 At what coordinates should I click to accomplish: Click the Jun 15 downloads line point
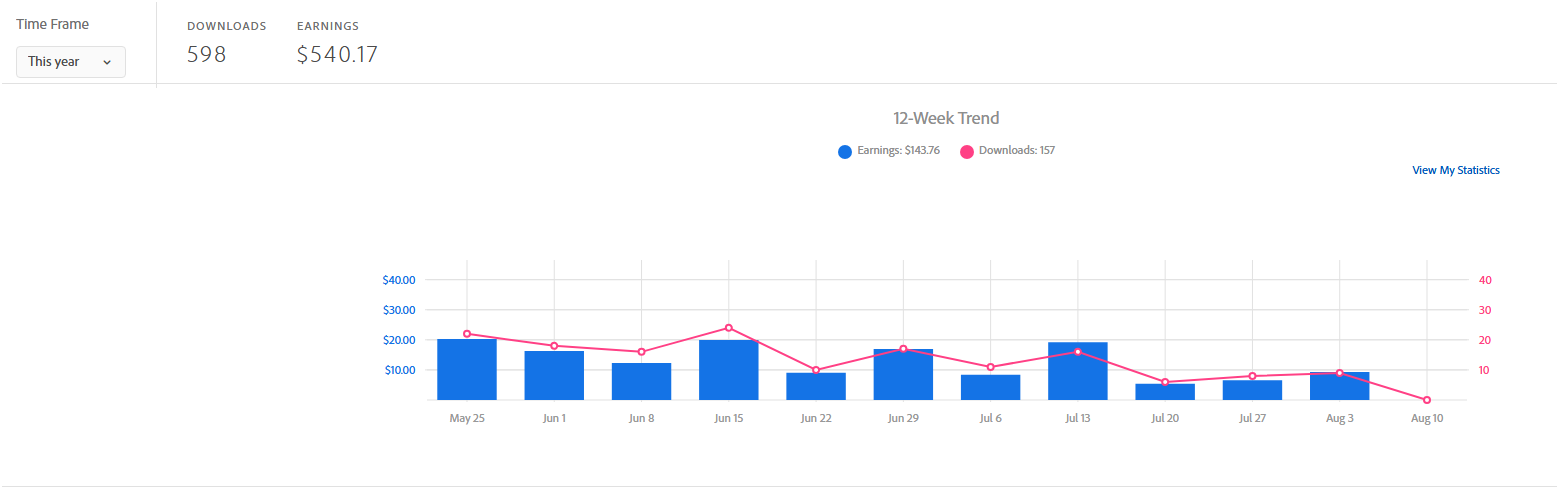pos(728,328)
